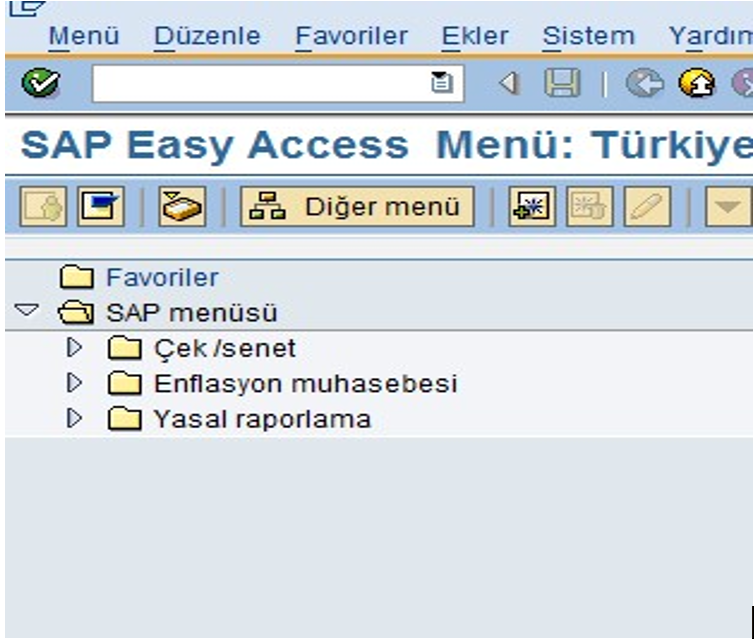Open the Favoriler menu in menu bar
This screenshot has width=756, height=642.
pos(351,36)
